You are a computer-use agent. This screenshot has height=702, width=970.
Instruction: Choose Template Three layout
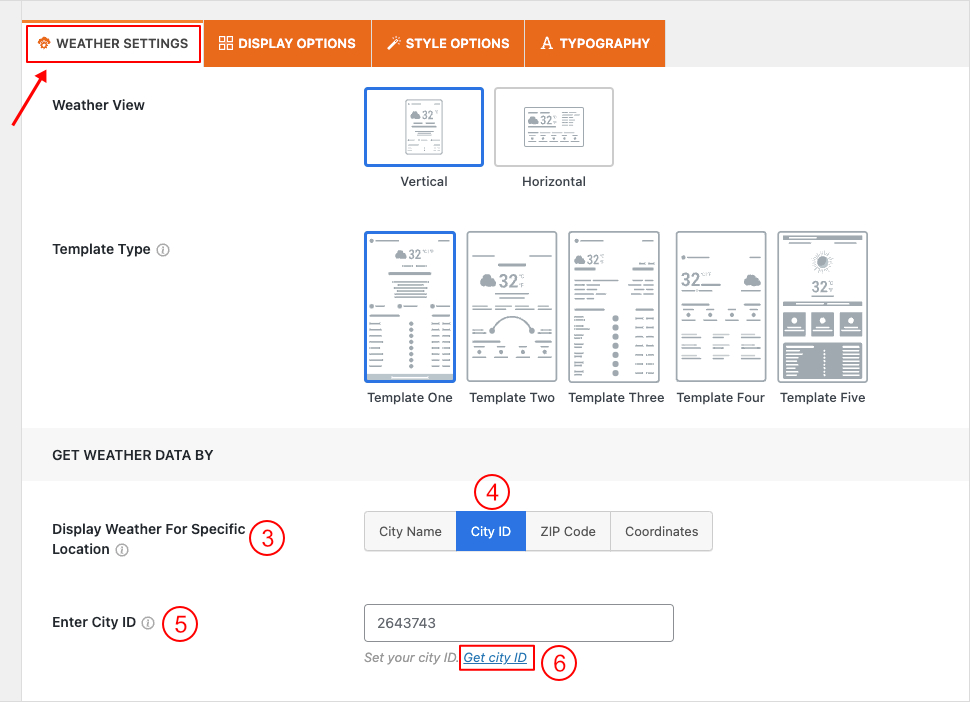615,307
